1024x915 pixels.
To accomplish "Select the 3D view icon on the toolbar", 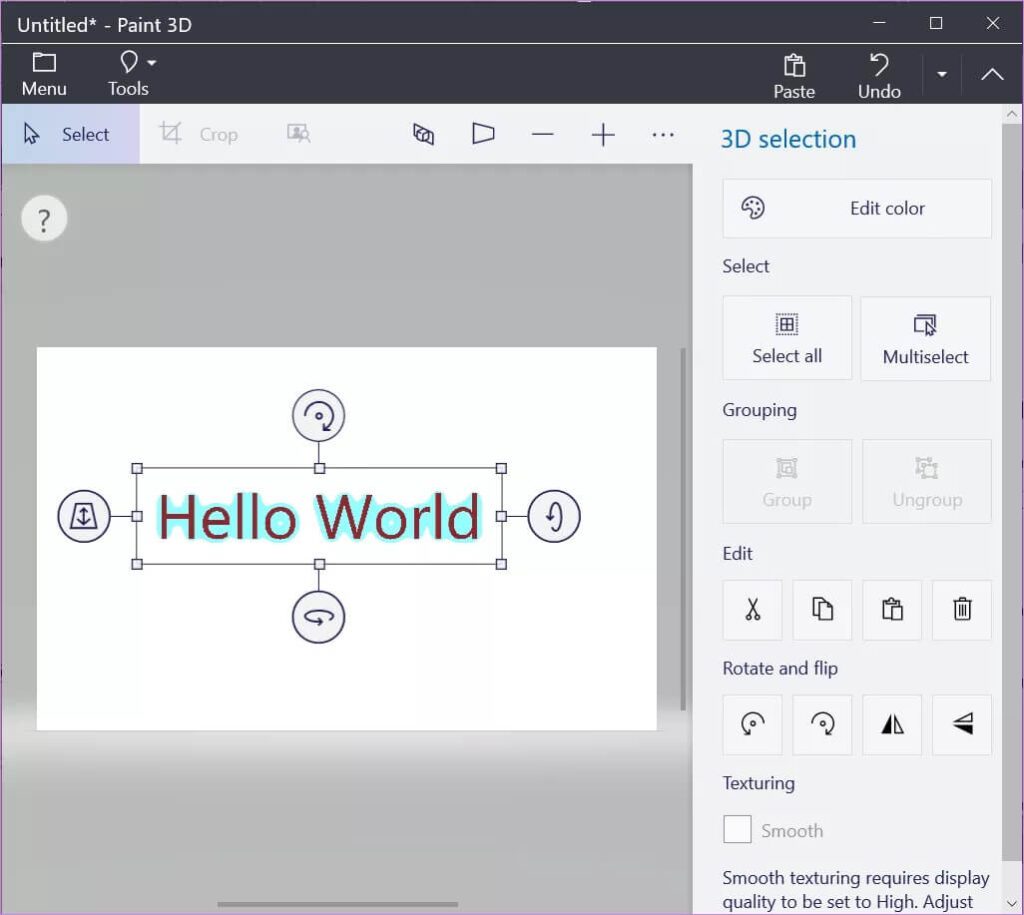I will 423,133.
